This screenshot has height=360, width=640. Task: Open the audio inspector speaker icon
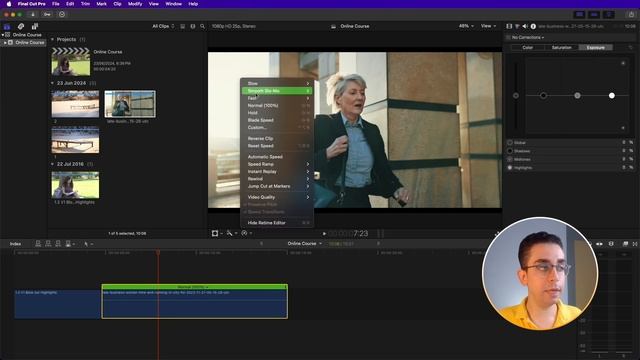pos(525,26)
